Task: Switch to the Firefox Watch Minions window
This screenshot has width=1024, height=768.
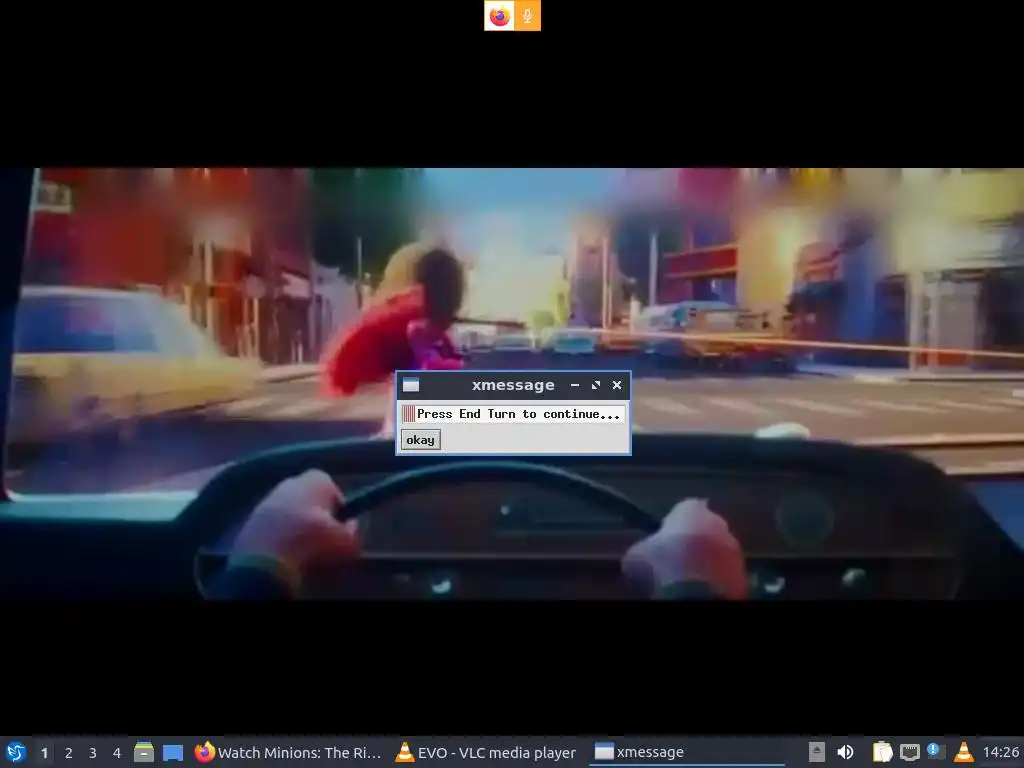Action: point(288,752)
